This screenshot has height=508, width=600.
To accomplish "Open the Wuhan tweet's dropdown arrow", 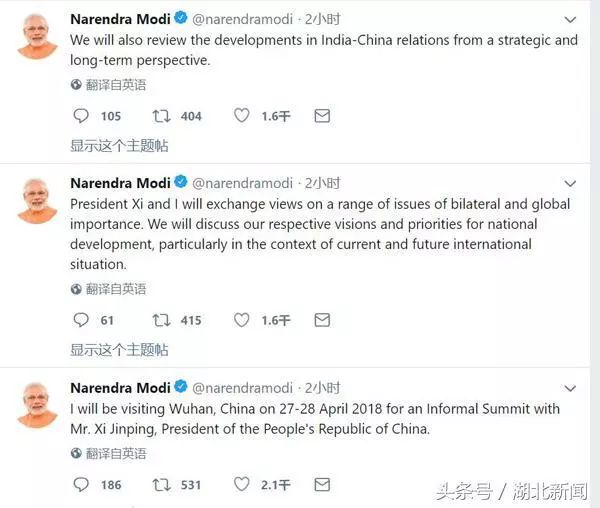I will click(x=570, y=388).
